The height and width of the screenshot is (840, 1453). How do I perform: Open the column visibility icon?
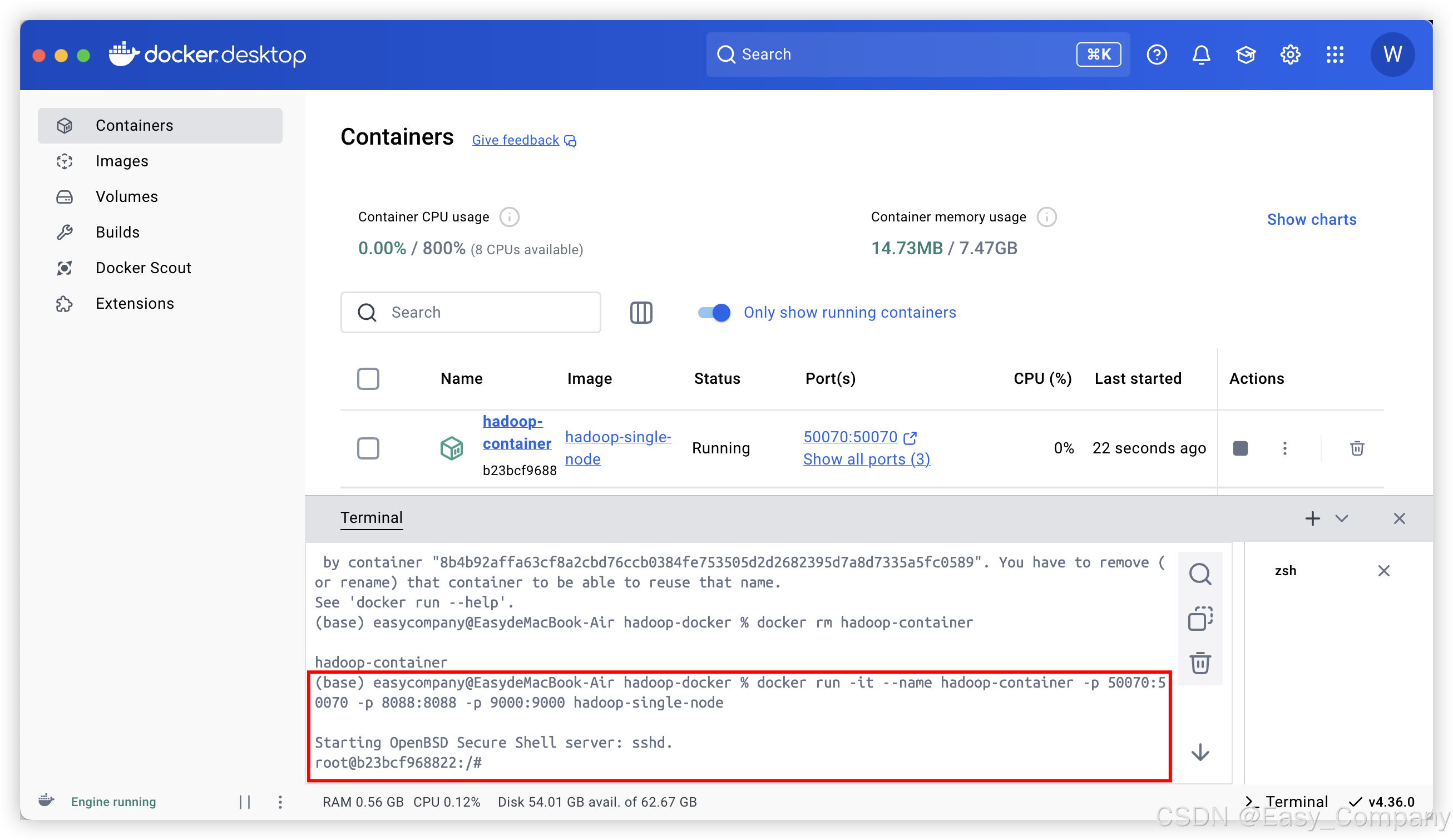(641, 312)
